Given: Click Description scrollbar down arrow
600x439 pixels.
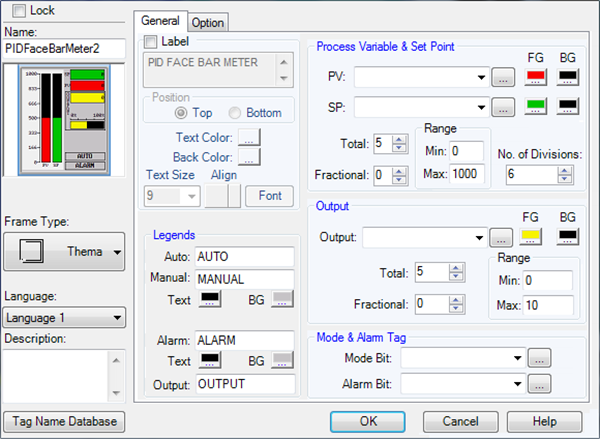Looking at the screenshot, I should click(x=116, y=393).
